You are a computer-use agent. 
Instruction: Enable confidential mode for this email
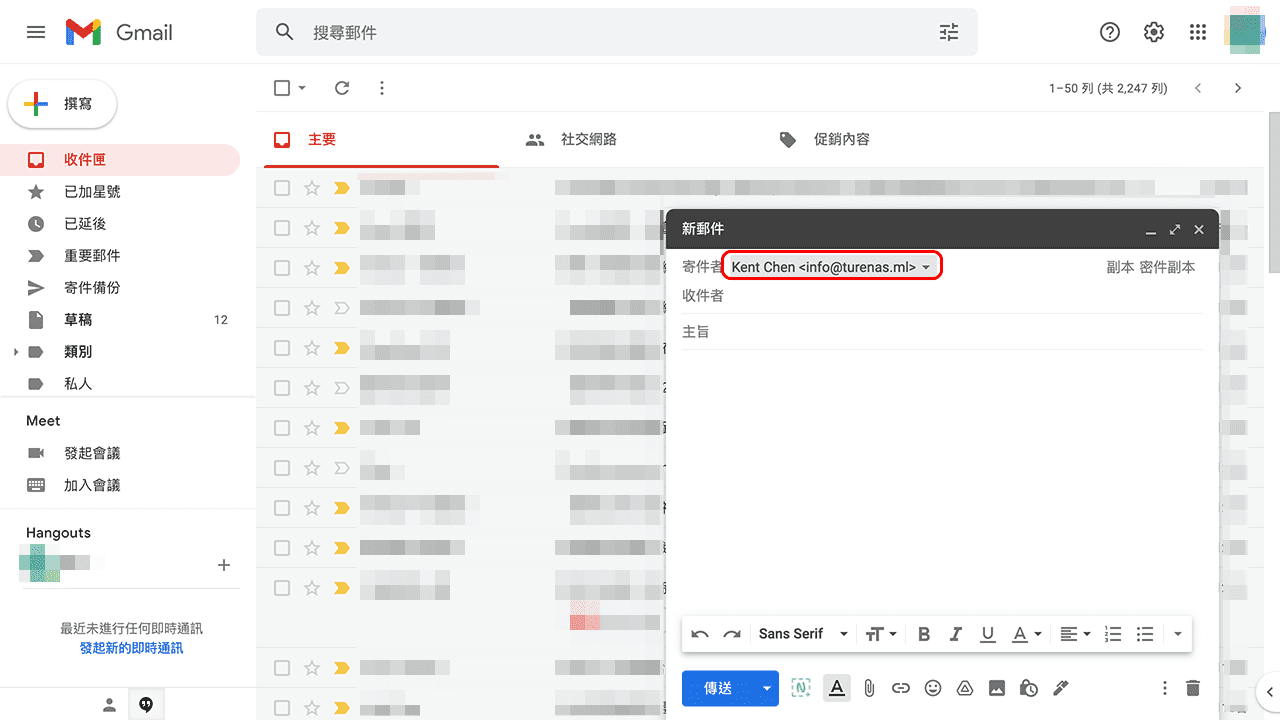click(1029, 688)
